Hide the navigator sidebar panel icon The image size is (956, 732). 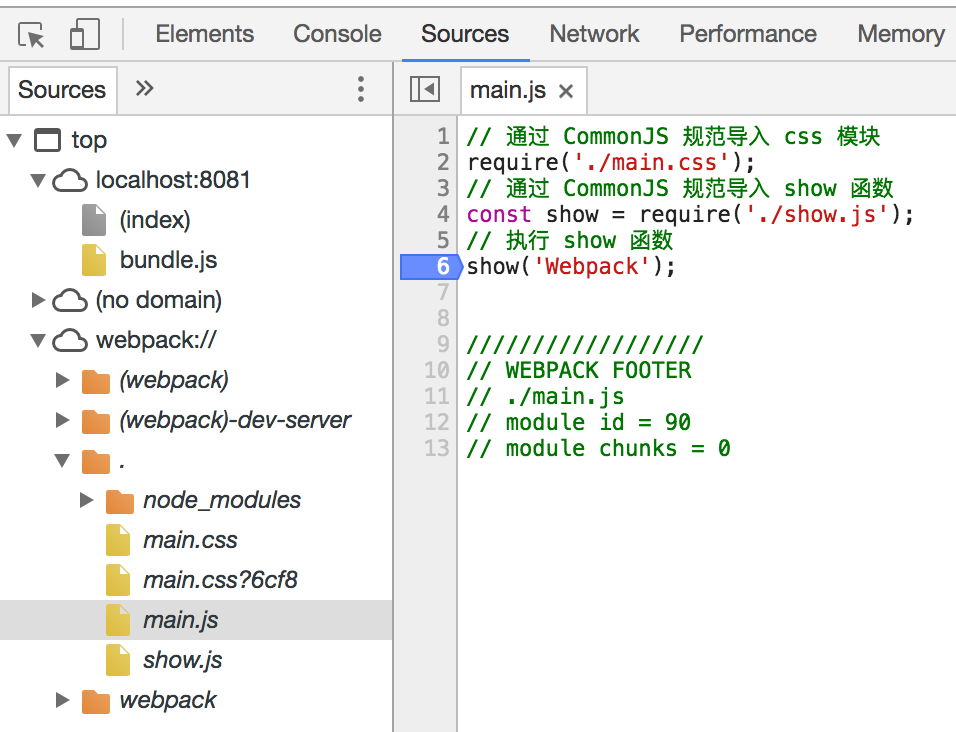pos(425,90)
